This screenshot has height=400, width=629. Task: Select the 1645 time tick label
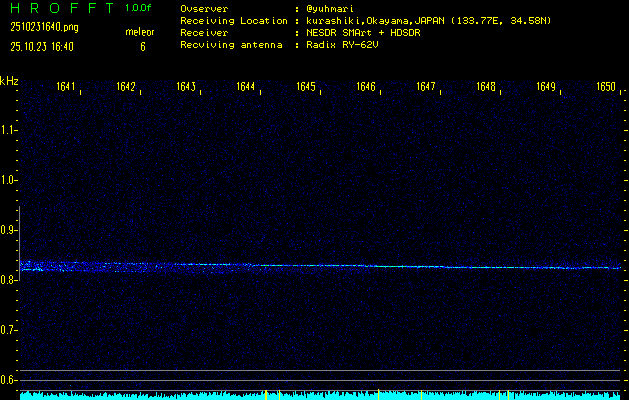[306, 87]
